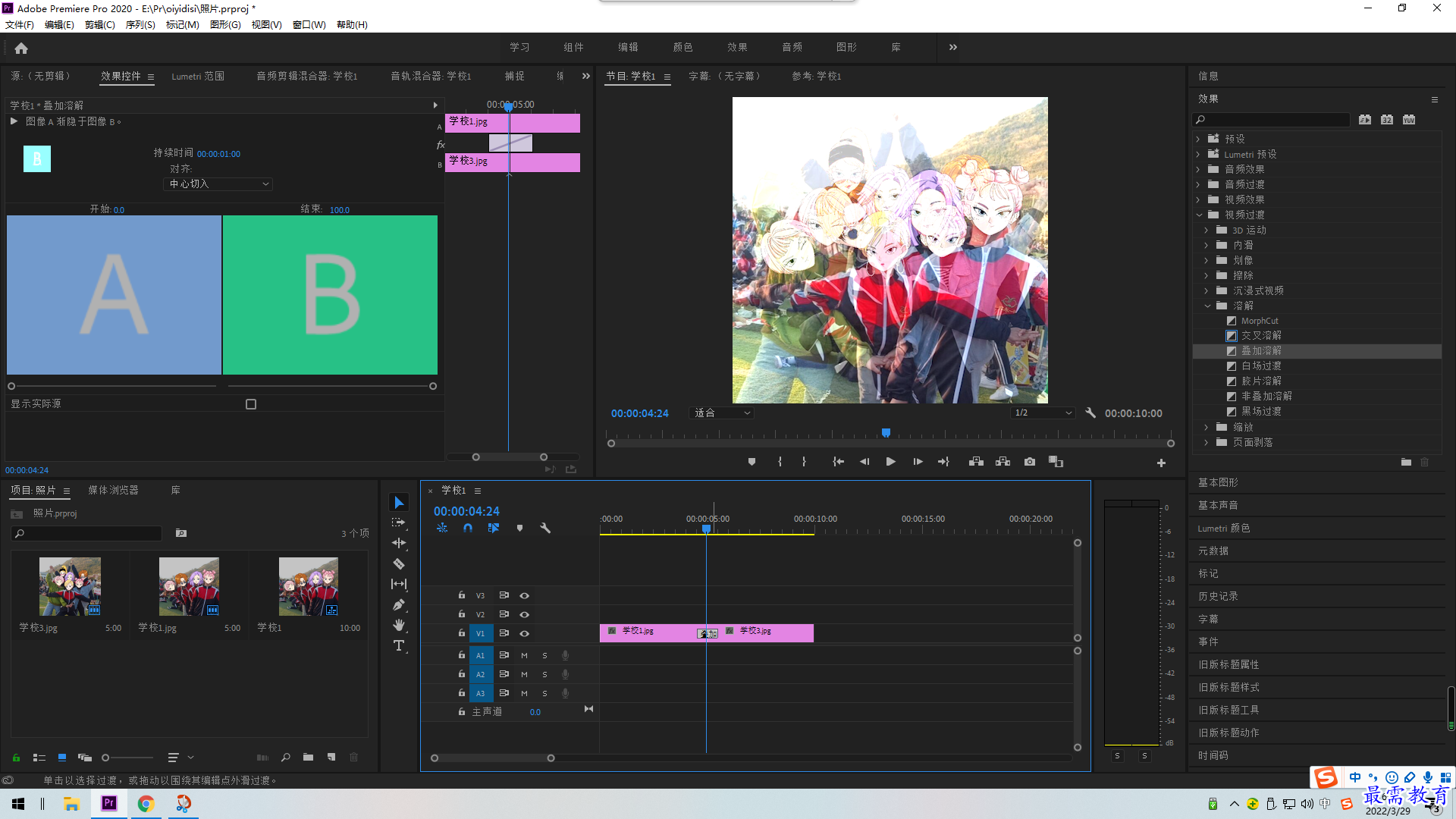Open the zoom level dropdown 适合

722,413
